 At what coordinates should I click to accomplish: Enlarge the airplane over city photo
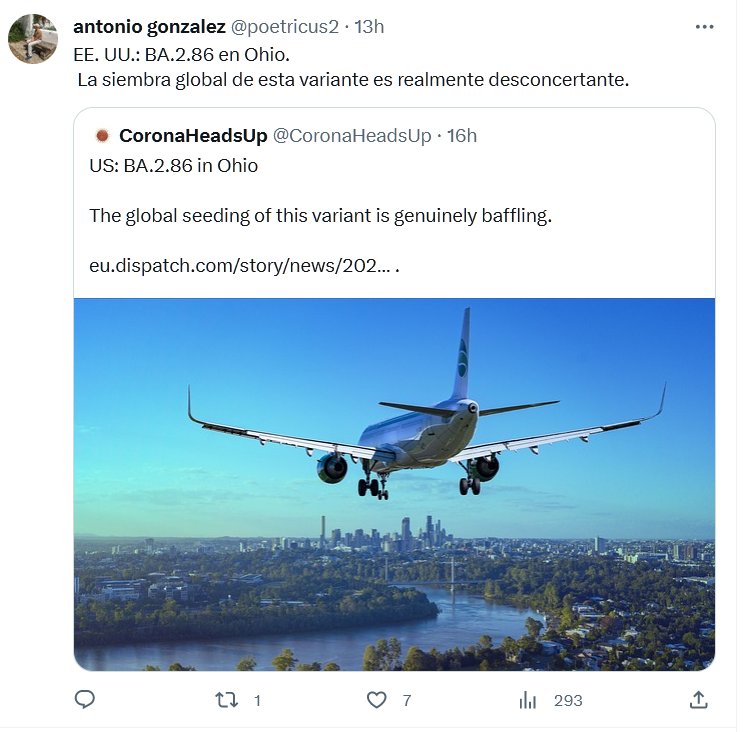tap(394, 483)
